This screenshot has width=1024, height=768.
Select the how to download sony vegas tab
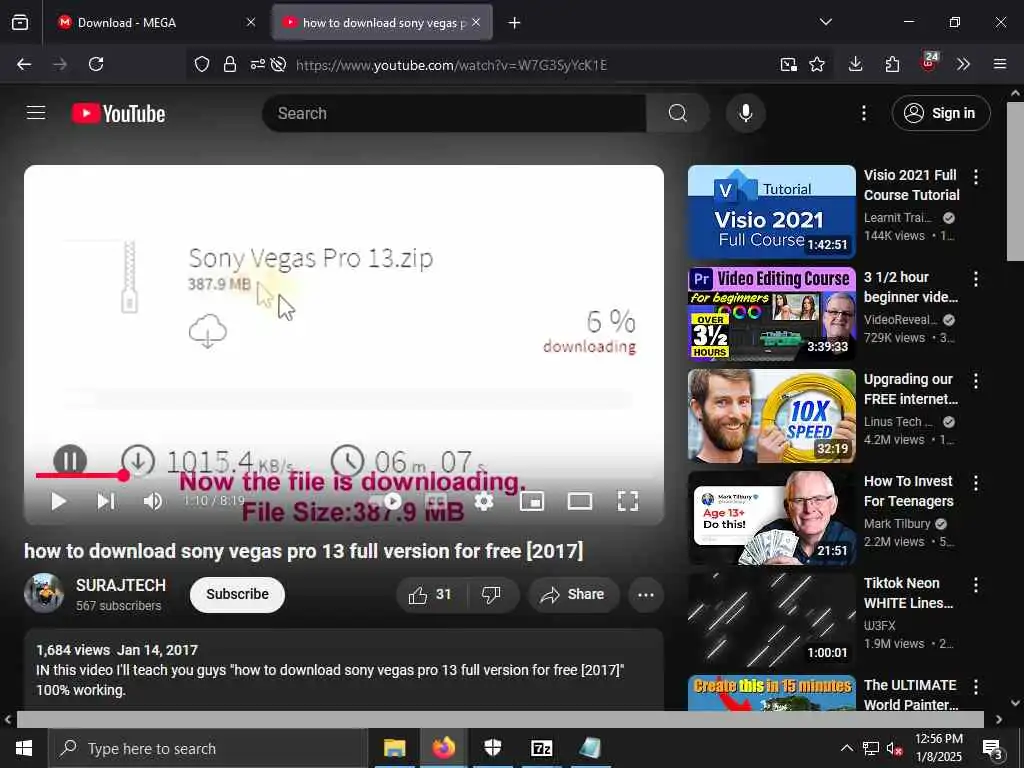pos(382,23)
